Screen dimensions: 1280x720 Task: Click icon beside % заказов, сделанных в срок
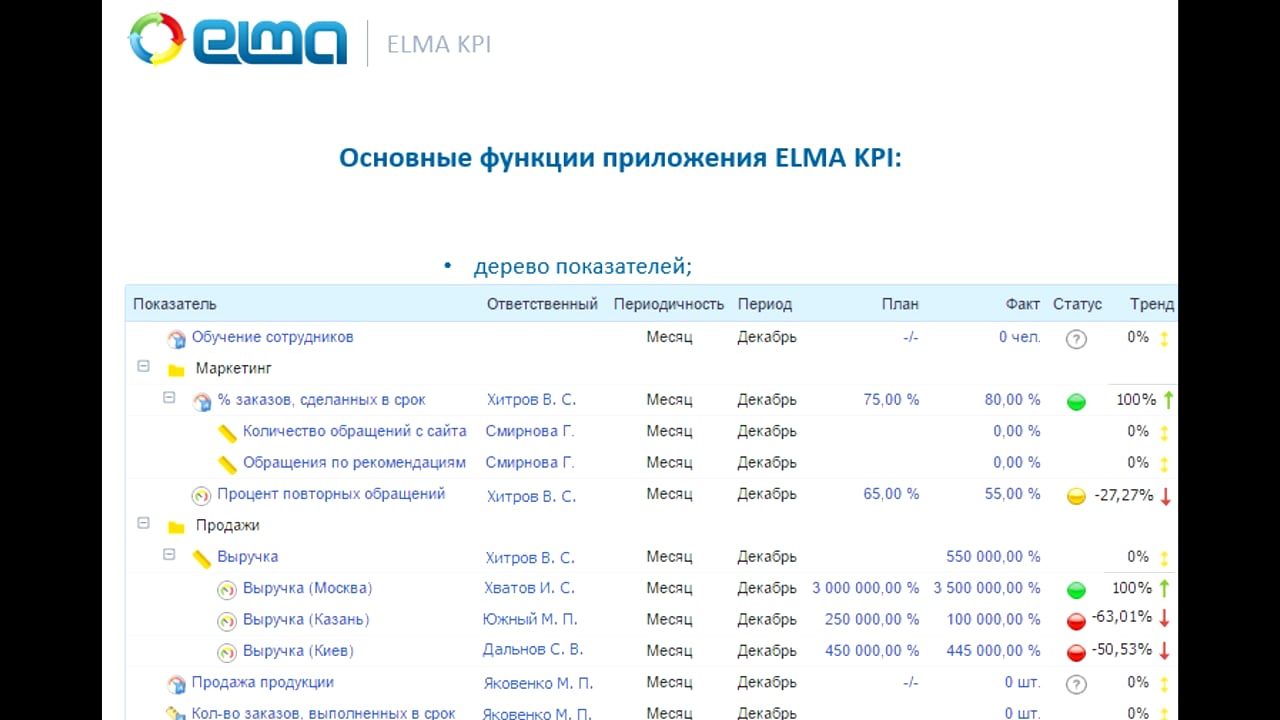click(x=202, y=402)
